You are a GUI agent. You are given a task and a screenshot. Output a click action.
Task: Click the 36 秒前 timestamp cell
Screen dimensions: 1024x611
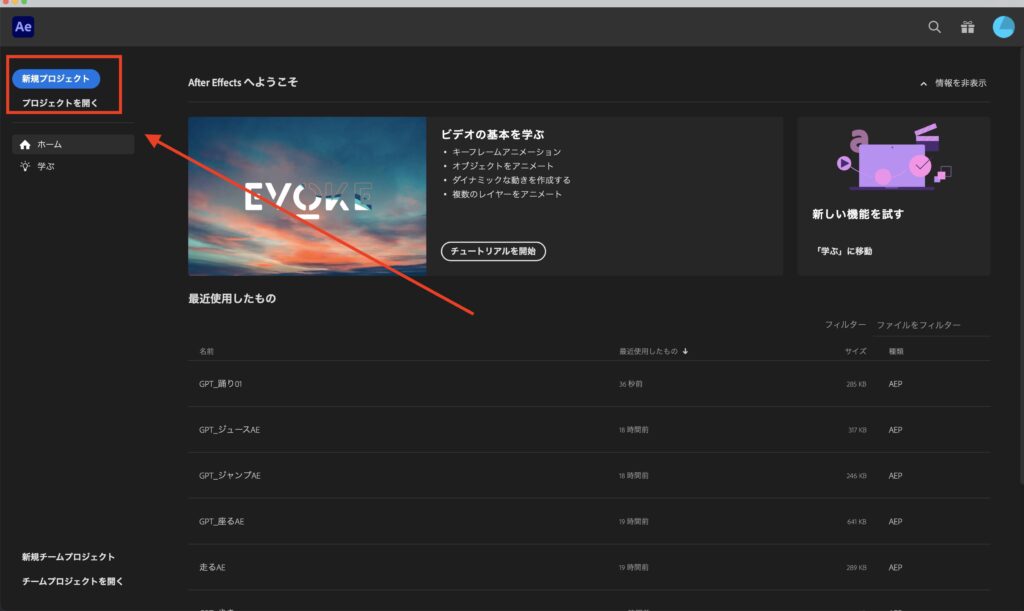click(631, 384)
